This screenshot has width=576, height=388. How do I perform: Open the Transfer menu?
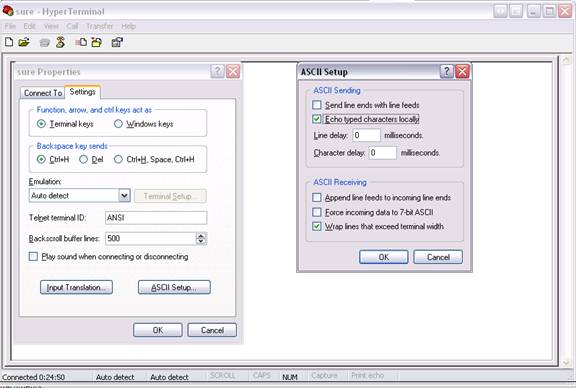[x=100, y=26]
